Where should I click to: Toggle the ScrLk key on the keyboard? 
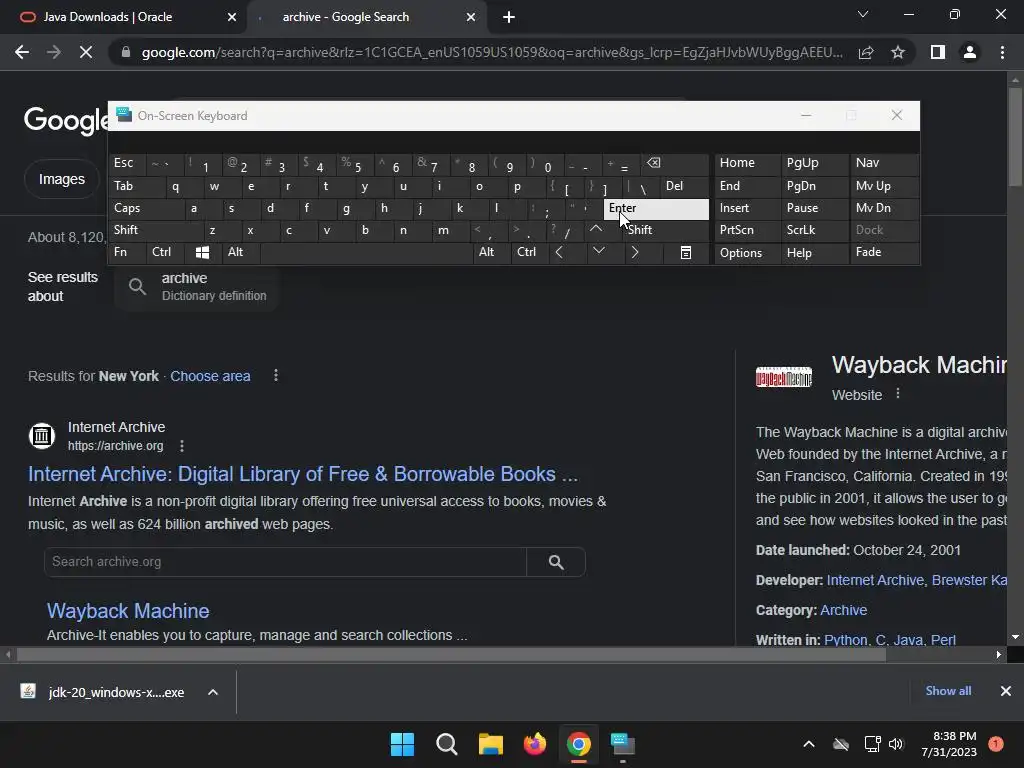(x=815, y=230)
